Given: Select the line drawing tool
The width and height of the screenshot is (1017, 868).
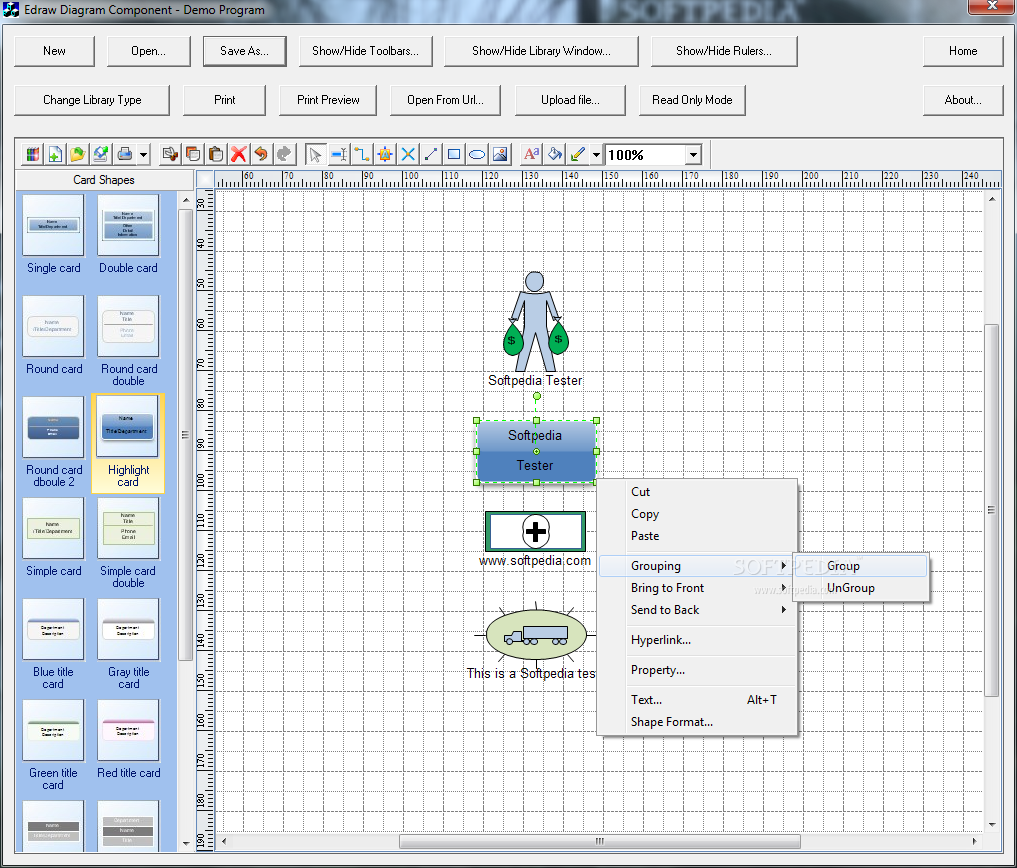Looking at the screenshot, I should click(x=431, y=154).
